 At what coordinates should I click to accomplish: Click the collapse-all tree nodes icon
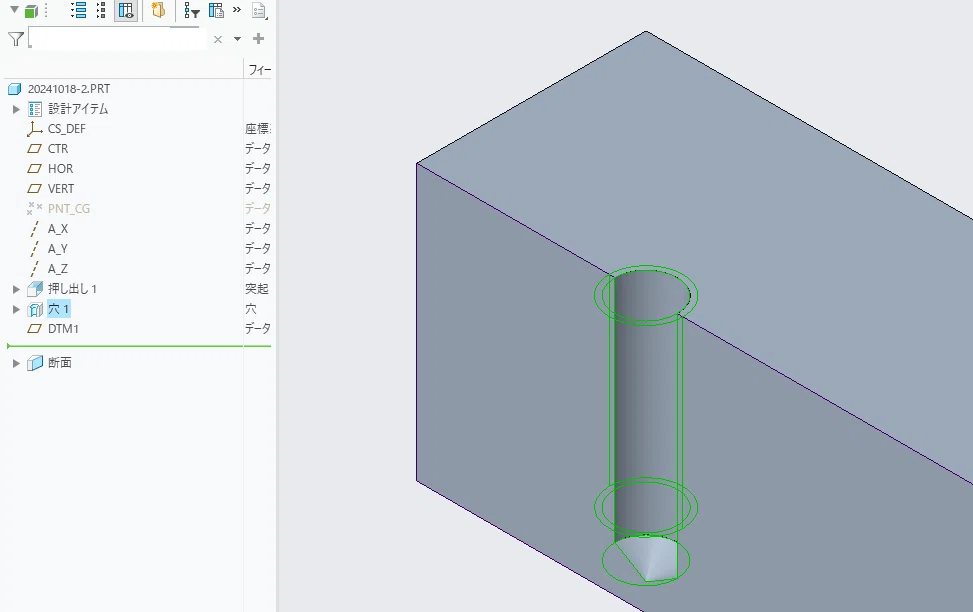click(101, 10)
